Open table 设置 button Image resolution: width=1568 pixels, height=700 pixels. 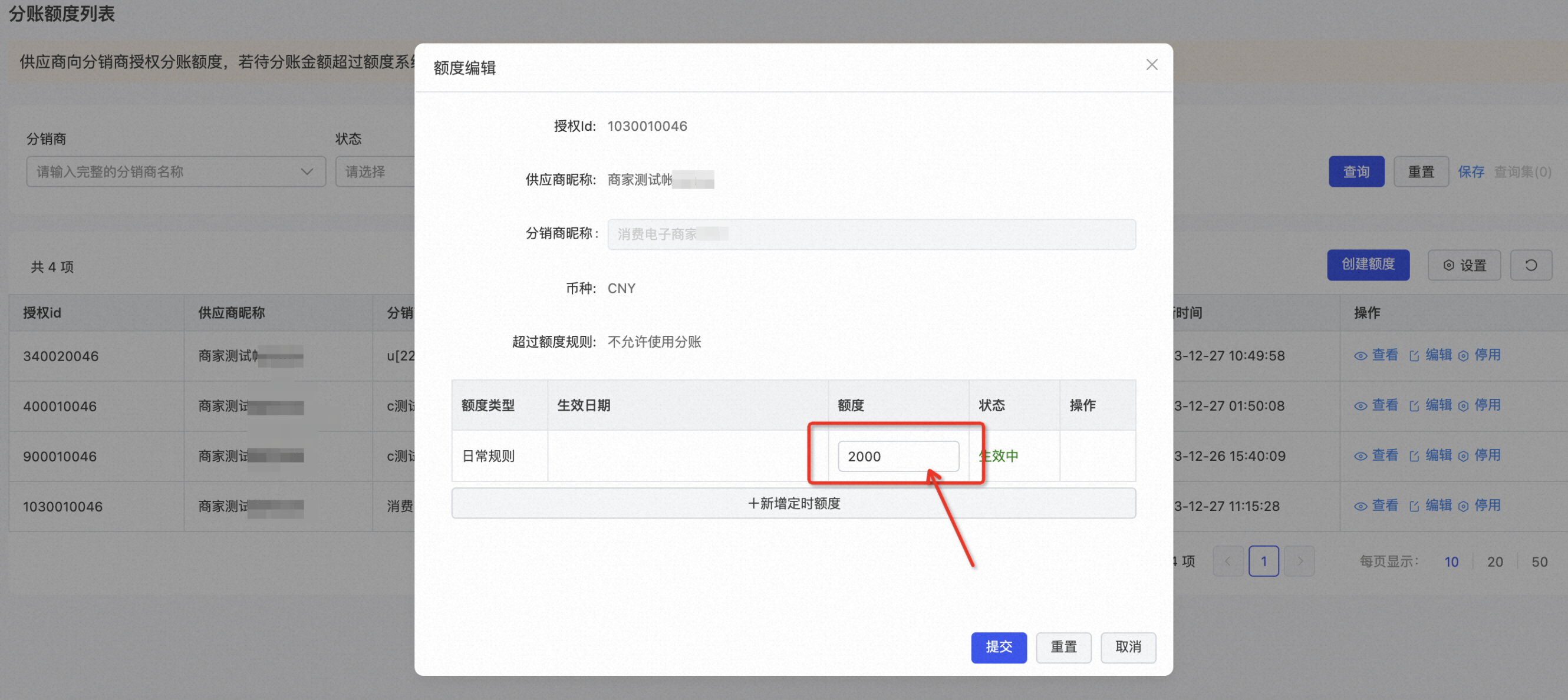click(1463, 265)
